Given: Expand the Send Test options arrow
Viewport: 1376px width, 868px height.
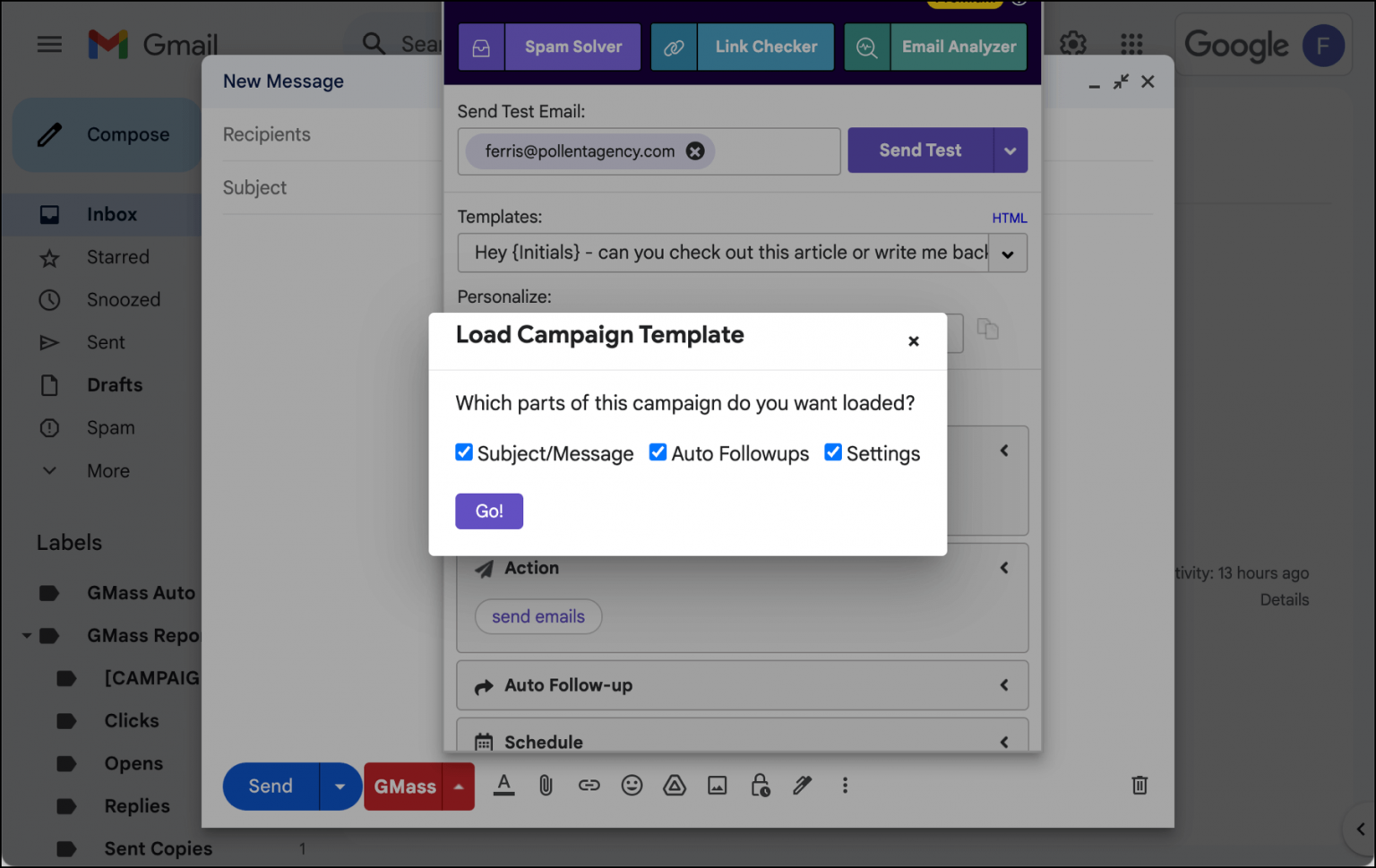Looking at the screenshot, I should tap(1010, 150).
